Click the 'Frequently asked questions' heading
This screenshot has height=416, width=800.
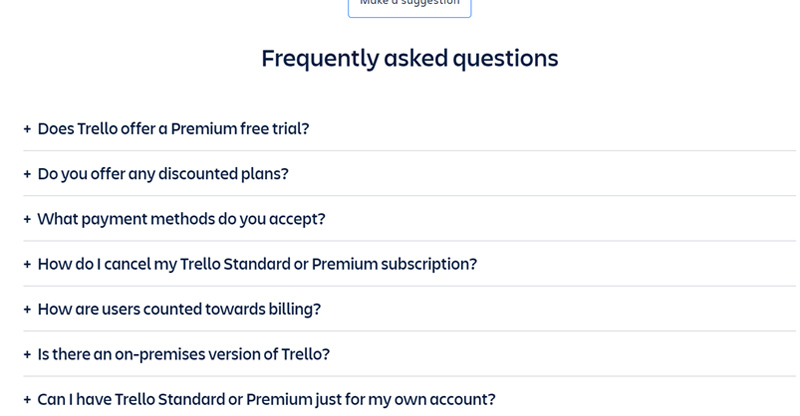[x=409, y=58]
